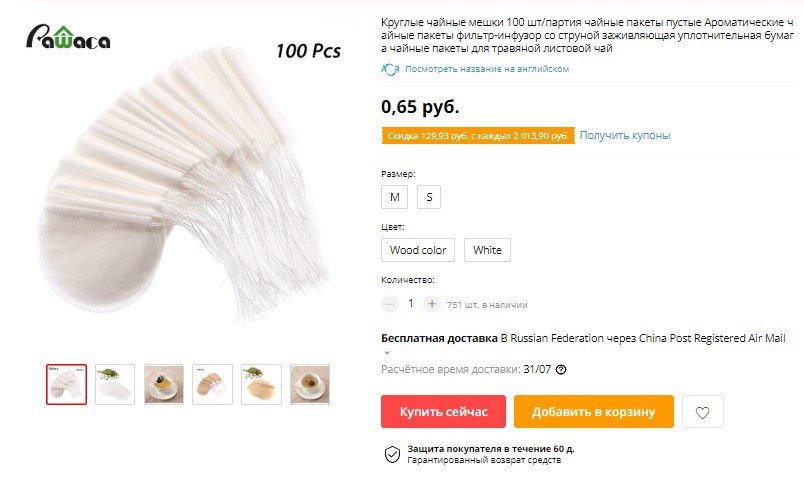
Task: Increase quantity with the plus button
Action: click(x=432, y=304)
